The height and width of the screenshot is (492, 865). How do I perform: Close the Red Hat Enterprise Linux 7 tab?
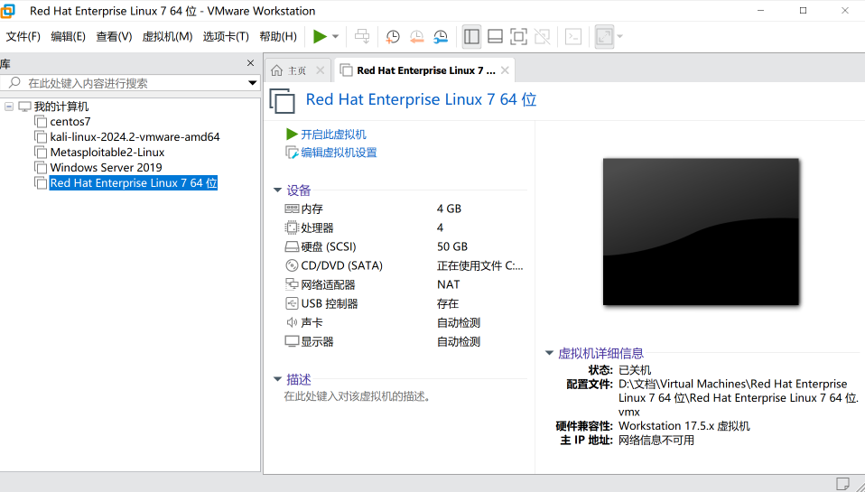point(505,71)
